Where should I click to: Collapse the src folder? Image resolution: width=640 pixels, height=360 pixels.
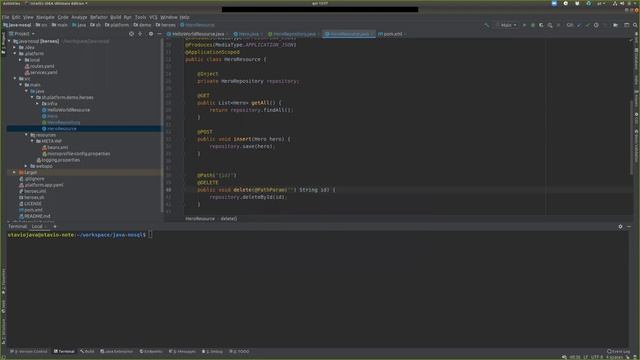(x=15, y=78)
